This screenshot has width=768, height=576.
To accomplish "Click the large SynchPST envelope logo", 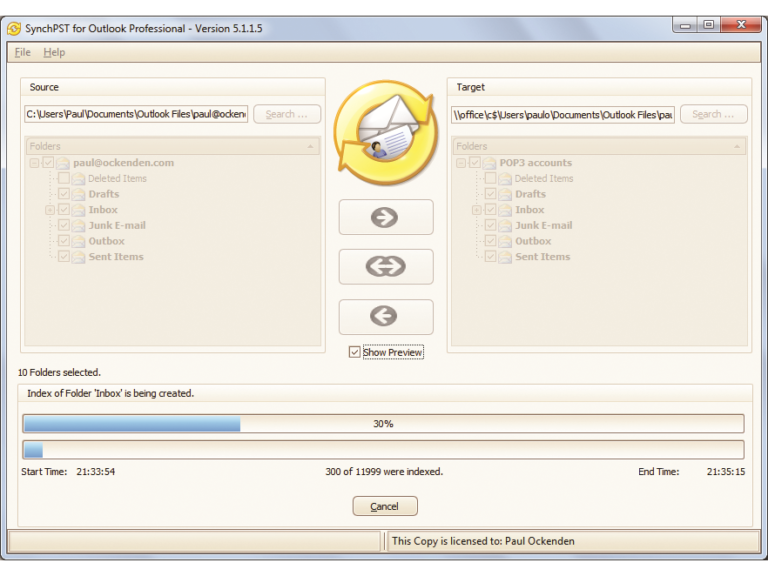I will point(385,133).
